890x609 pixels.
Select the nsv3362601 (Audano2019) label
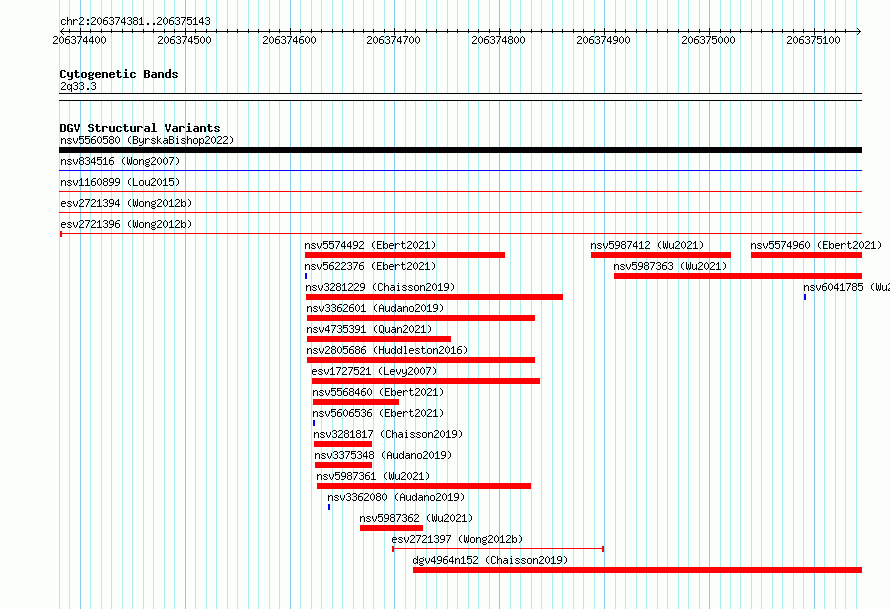point(375,308)
